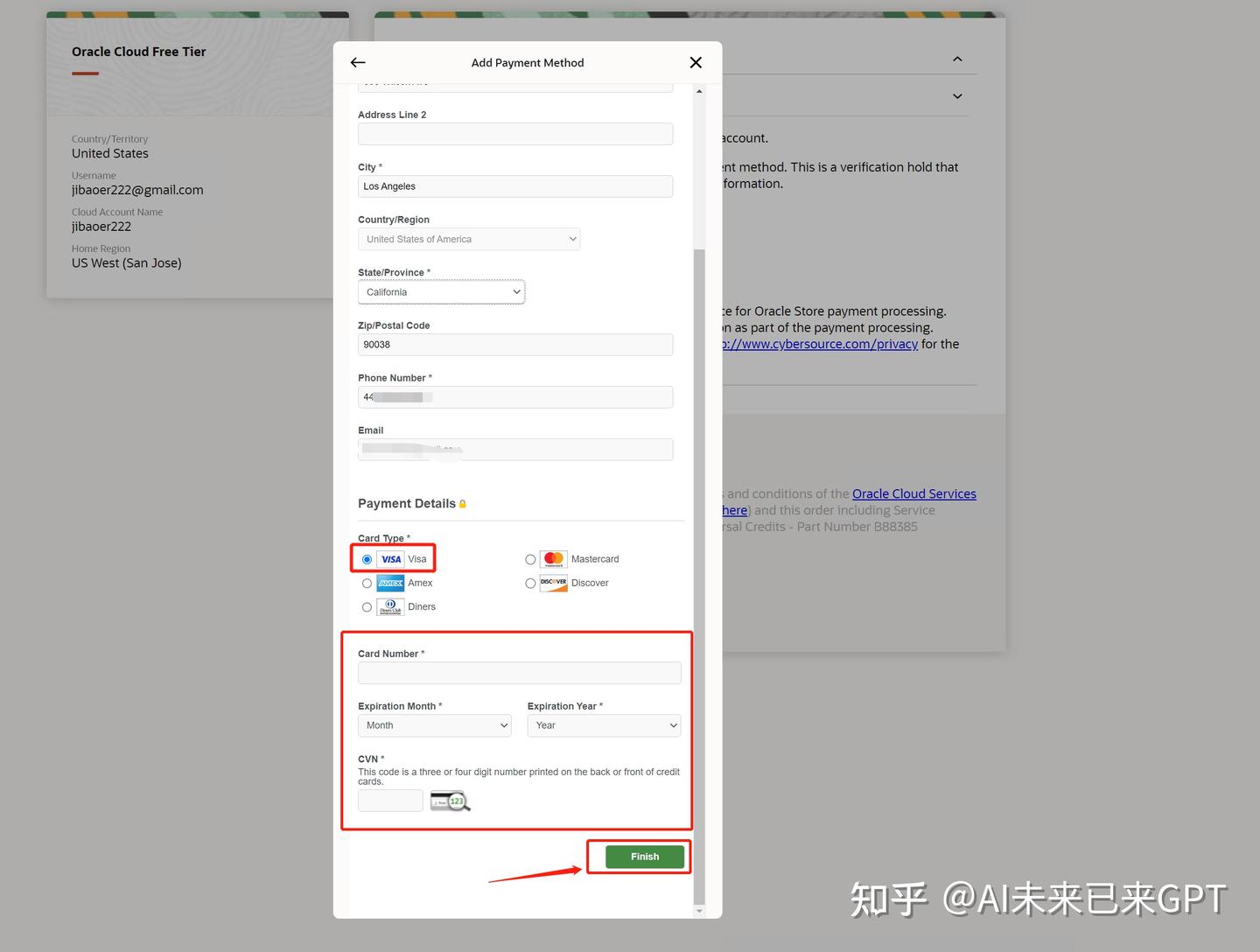Viewport: 1260px width, 952px height.
Task: Collapse the top section with up chevron
Action: coord(957,59)
